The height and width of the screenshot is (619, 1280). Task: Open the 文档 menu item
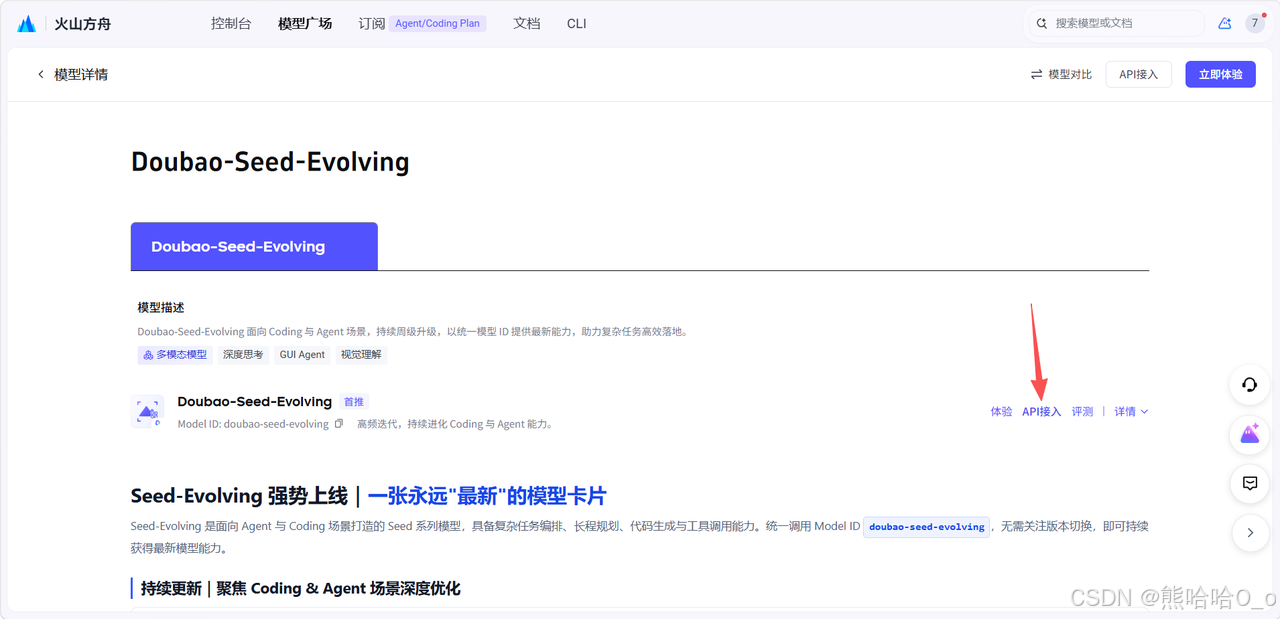pyautogui.click(x=527, y=23)
